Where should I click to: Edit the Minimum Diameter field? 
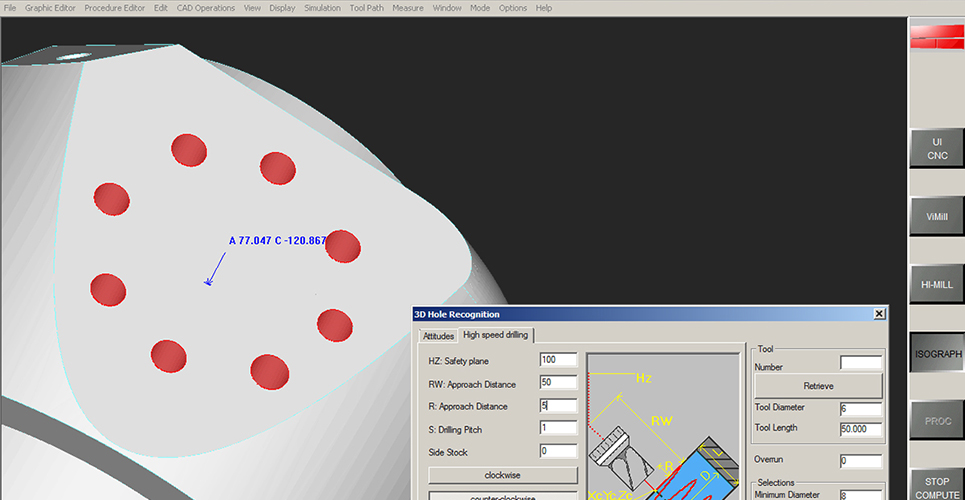pos(860,494)
